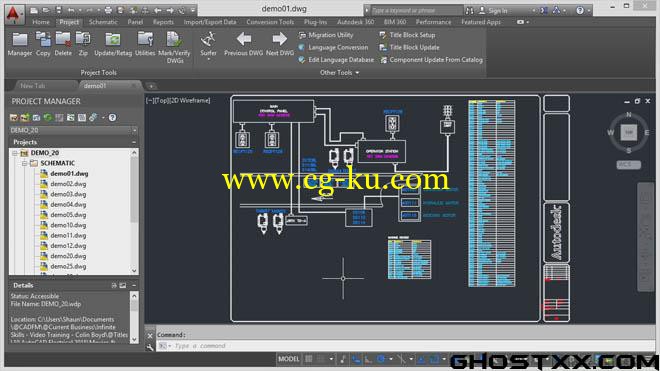Click the Zip project tool
Screen dimensions: 660x371
coord(83,44)
